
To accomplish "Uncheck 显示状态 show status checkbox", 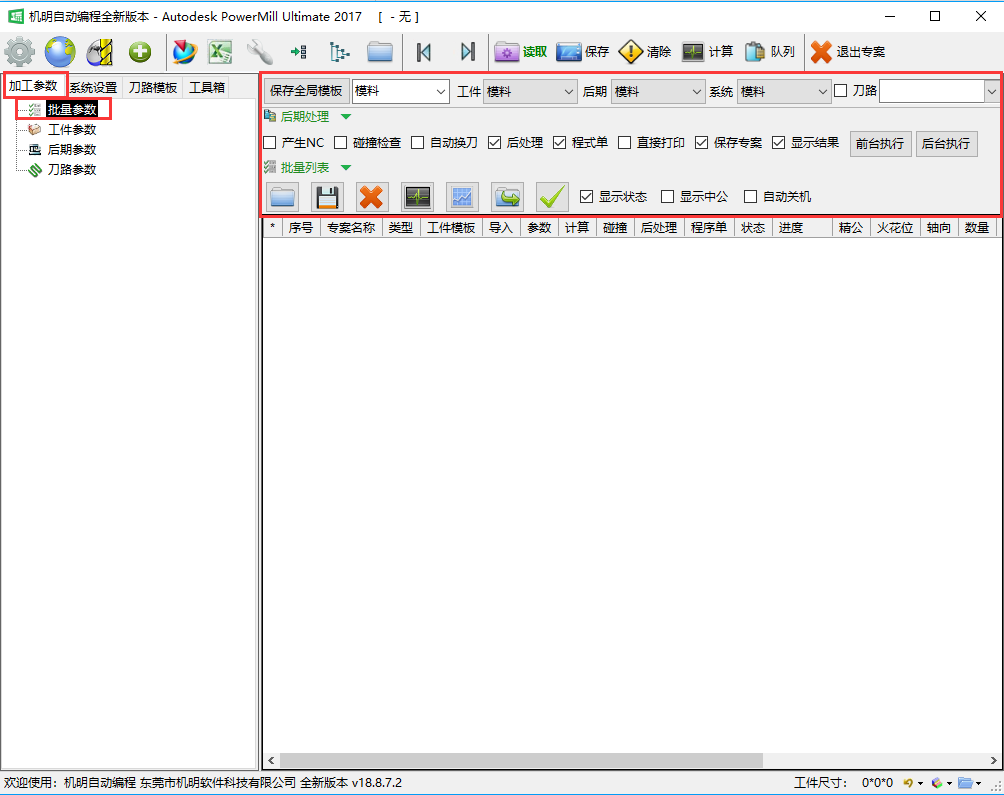I will pyautogui.click(x=587, y=197).
